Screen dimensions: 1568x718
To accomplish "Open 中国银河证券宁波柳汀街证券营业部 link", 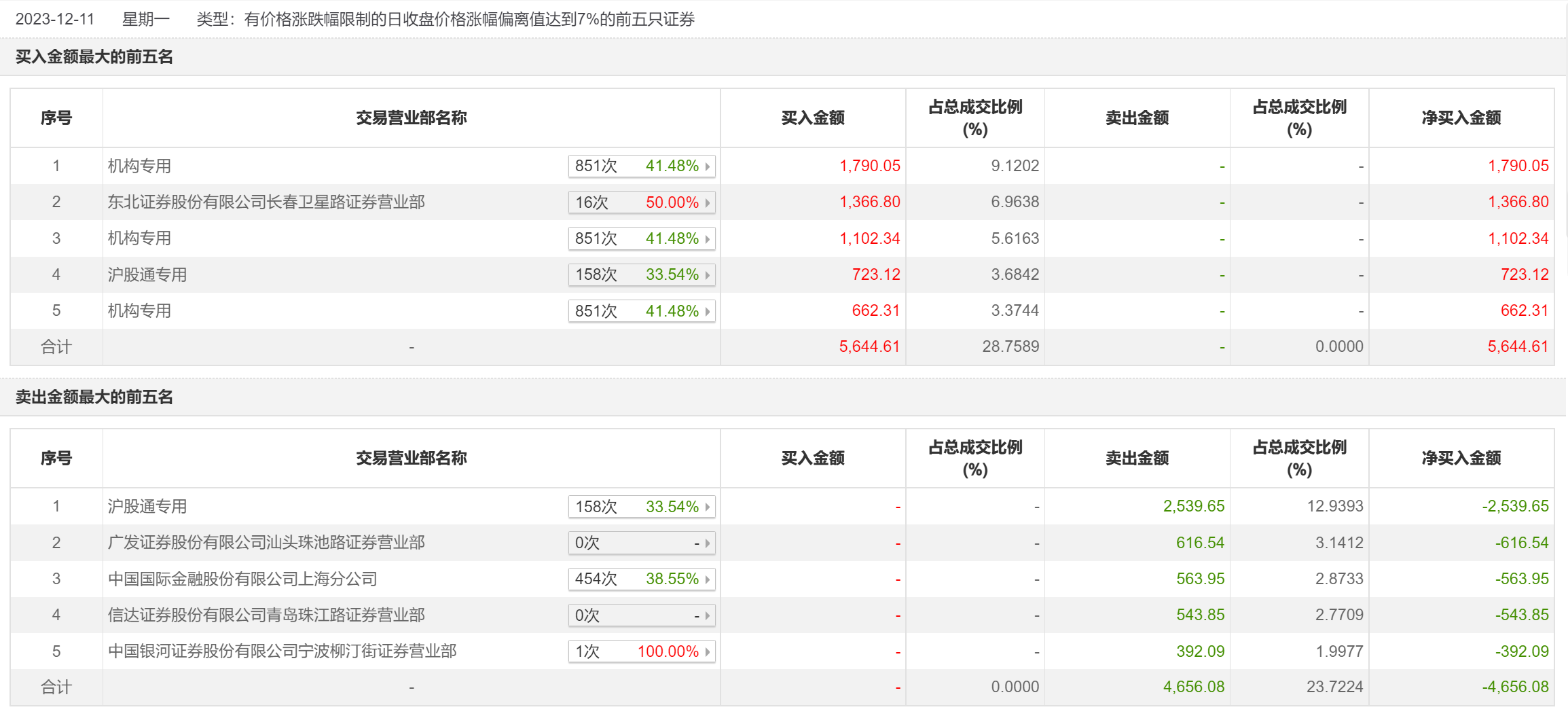I will click(x=282, y=651).
